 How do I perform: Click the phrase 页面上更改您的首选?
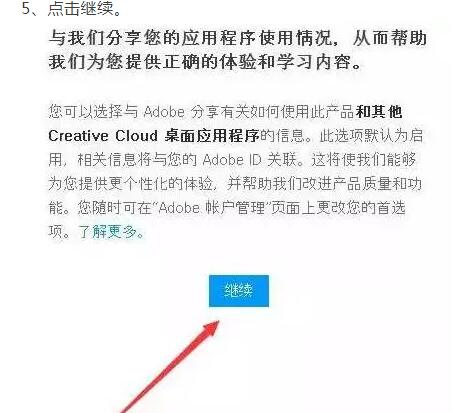338,208
